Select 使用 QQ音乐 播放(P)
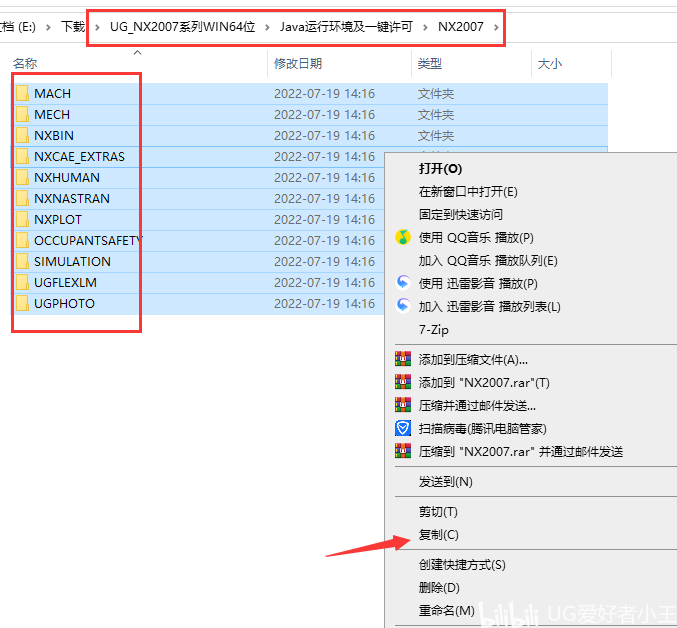This screenshot has width=677, height=628. (x=476, y=237)
